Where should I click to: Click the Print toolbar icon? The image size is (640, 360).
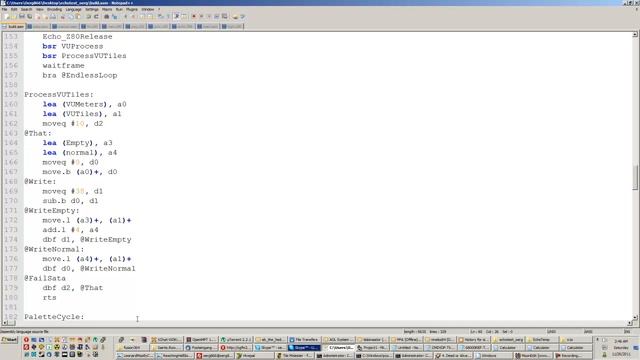pyautogui.click(x=53, y=16)
